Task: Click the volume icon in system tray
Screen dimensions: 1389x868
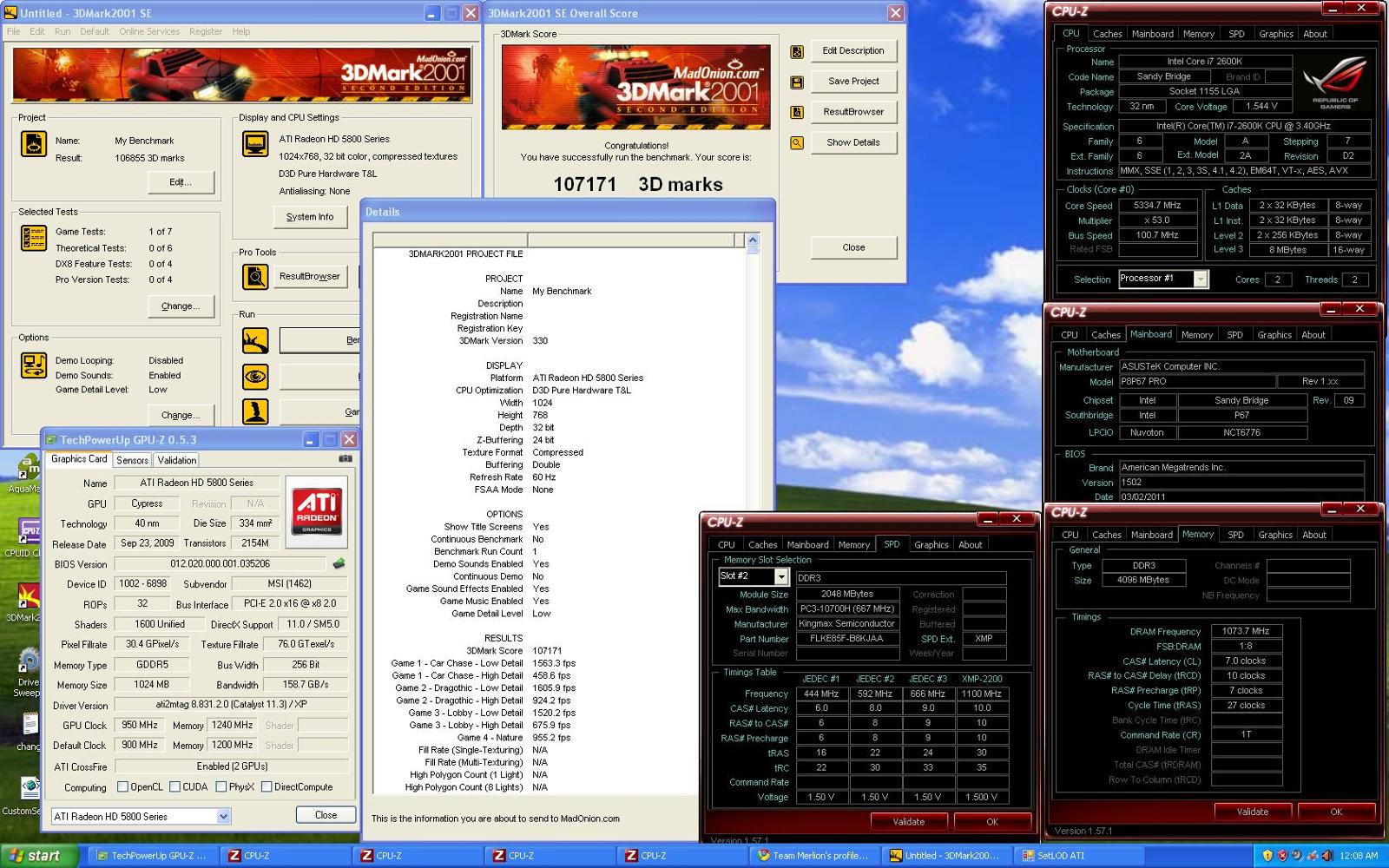Action: point(1326,856)
